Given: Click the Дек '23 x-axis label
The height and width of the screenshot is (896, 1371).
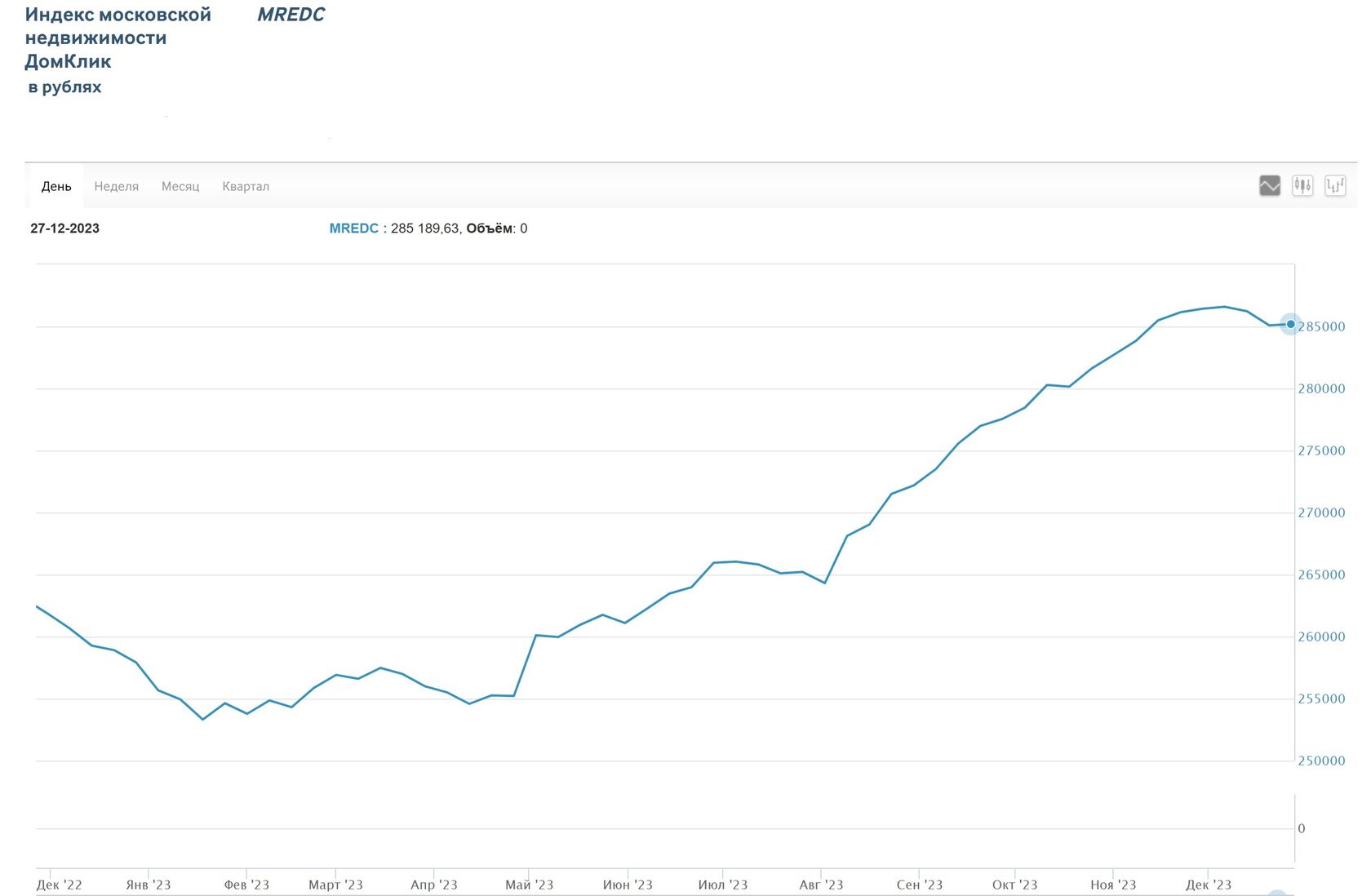Looking at the screenshot, I should pos(1209,885).
